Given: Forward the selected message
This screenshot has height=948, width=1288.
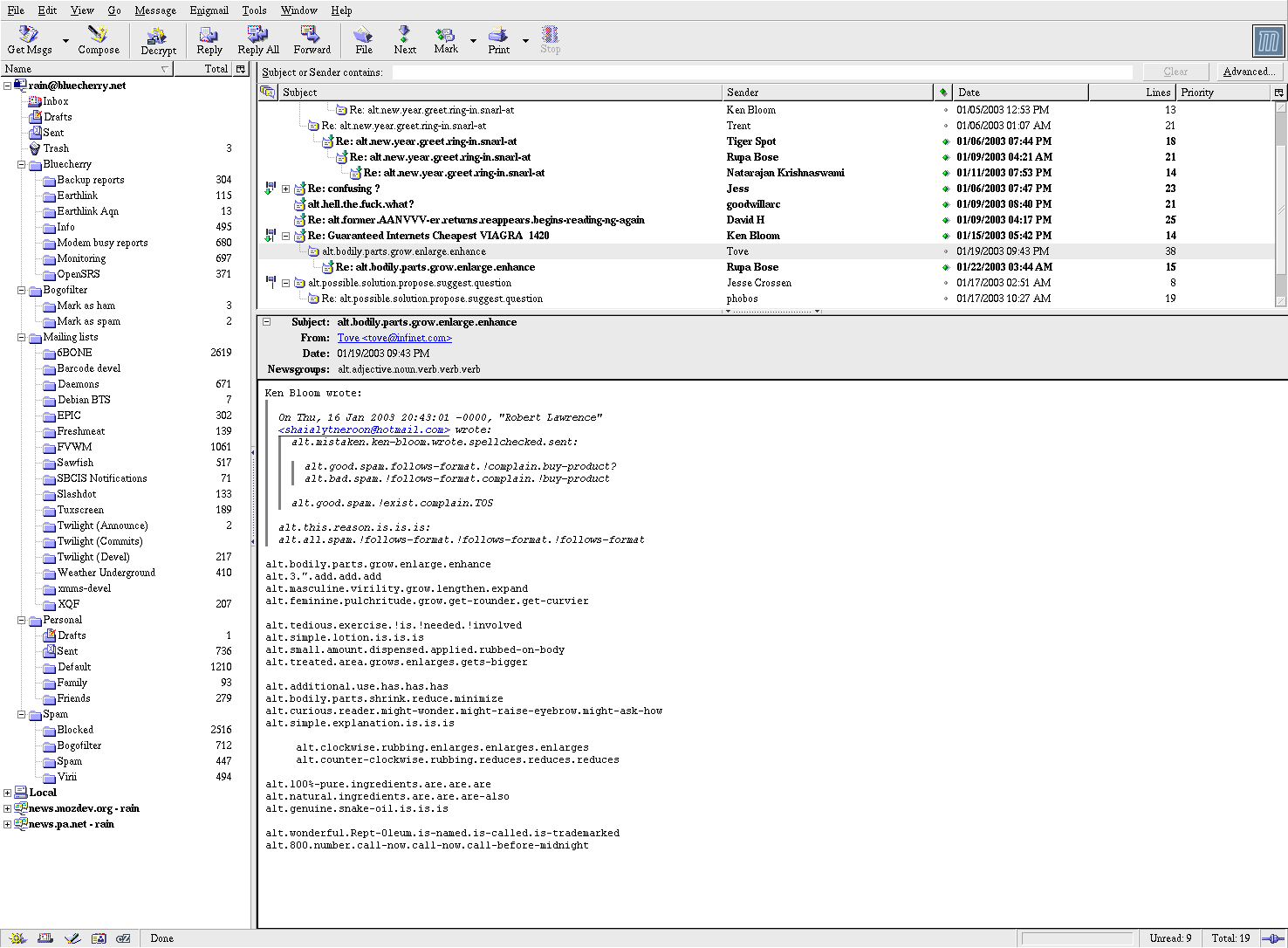Looking at the screenshot, I should pos(312,40).
